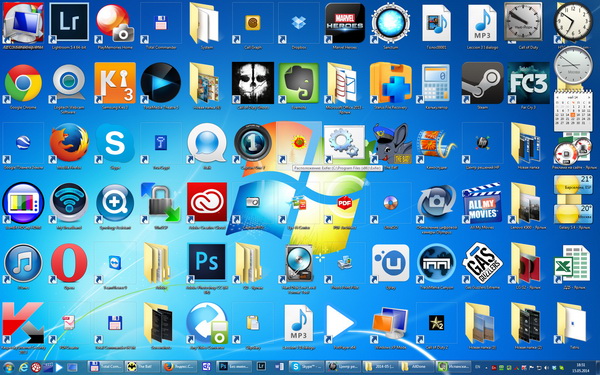Click the taskbar clock showing date
Screen dimensions: 600x375
[x=582, y=367]
